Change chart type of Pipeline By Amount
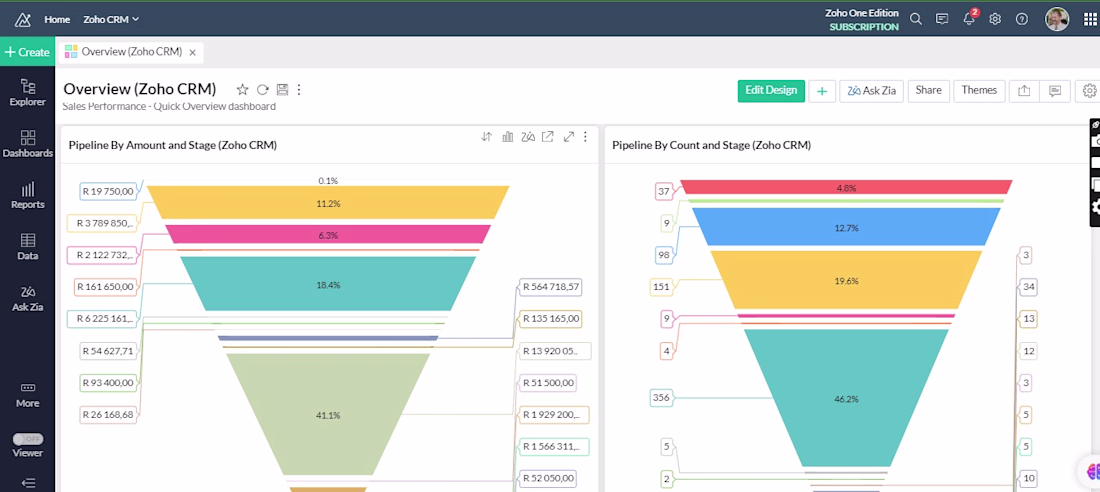The height and width of the screenshot is (492, 1100). click(507, 137)
